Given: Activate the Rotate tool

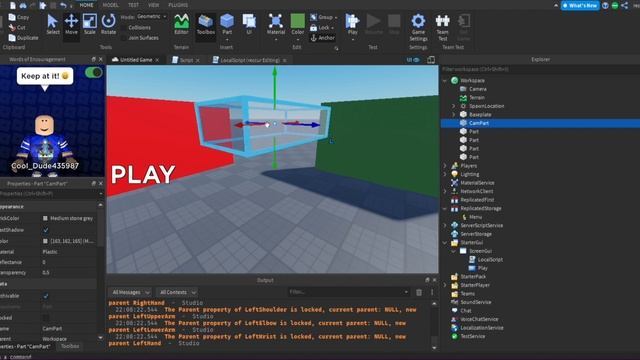Looking at the screenshot, I should click(x=108, y=24).
